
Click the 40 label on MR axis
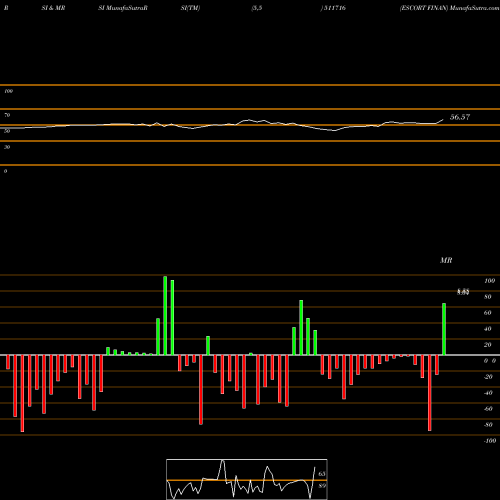(488, 329)
